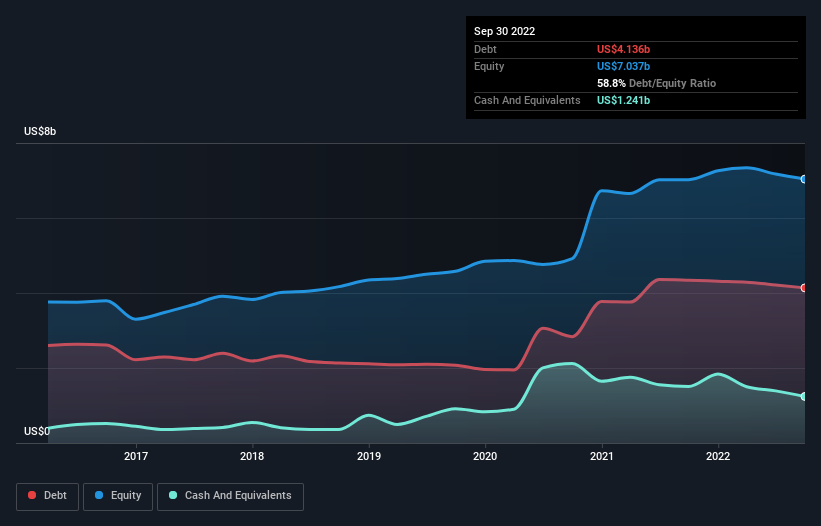The width and height of the screenshot is (821, 526).
Task: Select the Equity endpoint marker on chart
Action: pyautogui.click(x=804, y=180)
